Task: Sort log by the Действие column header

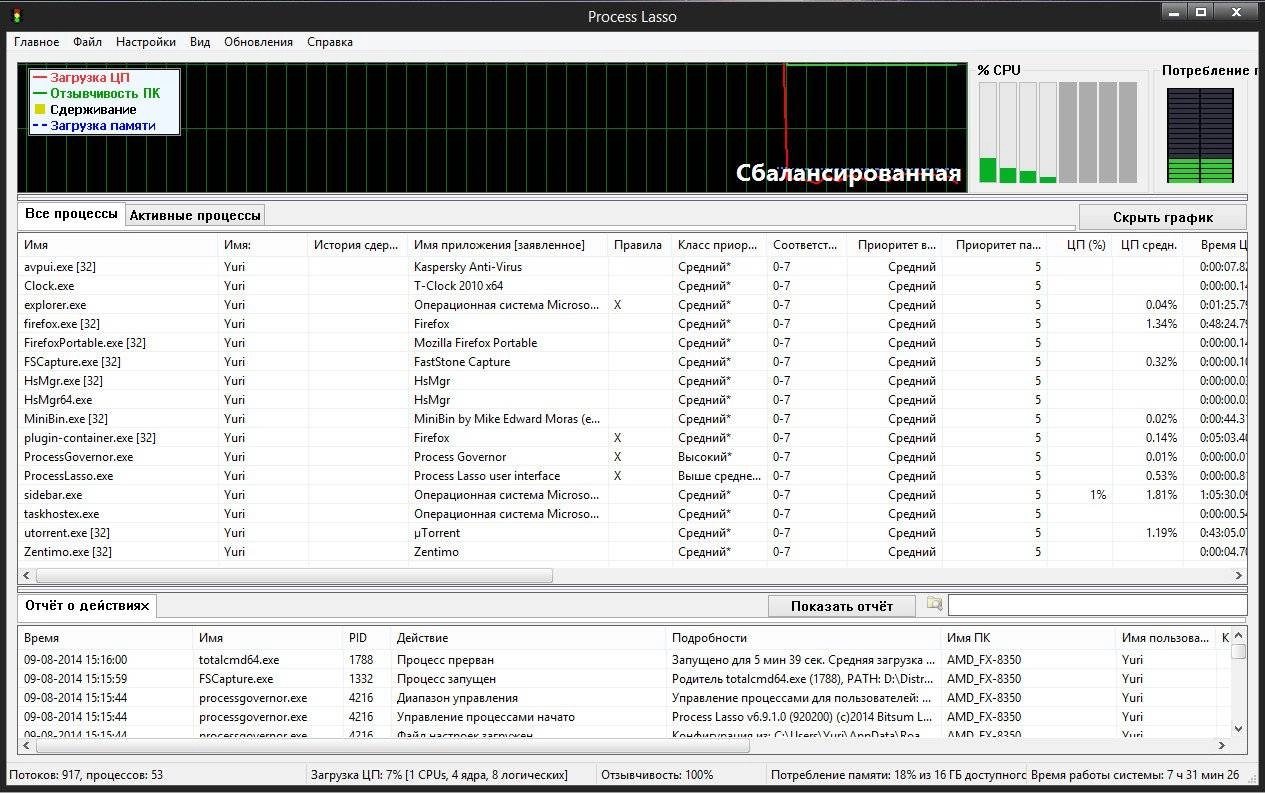Action: pos(528,637)
